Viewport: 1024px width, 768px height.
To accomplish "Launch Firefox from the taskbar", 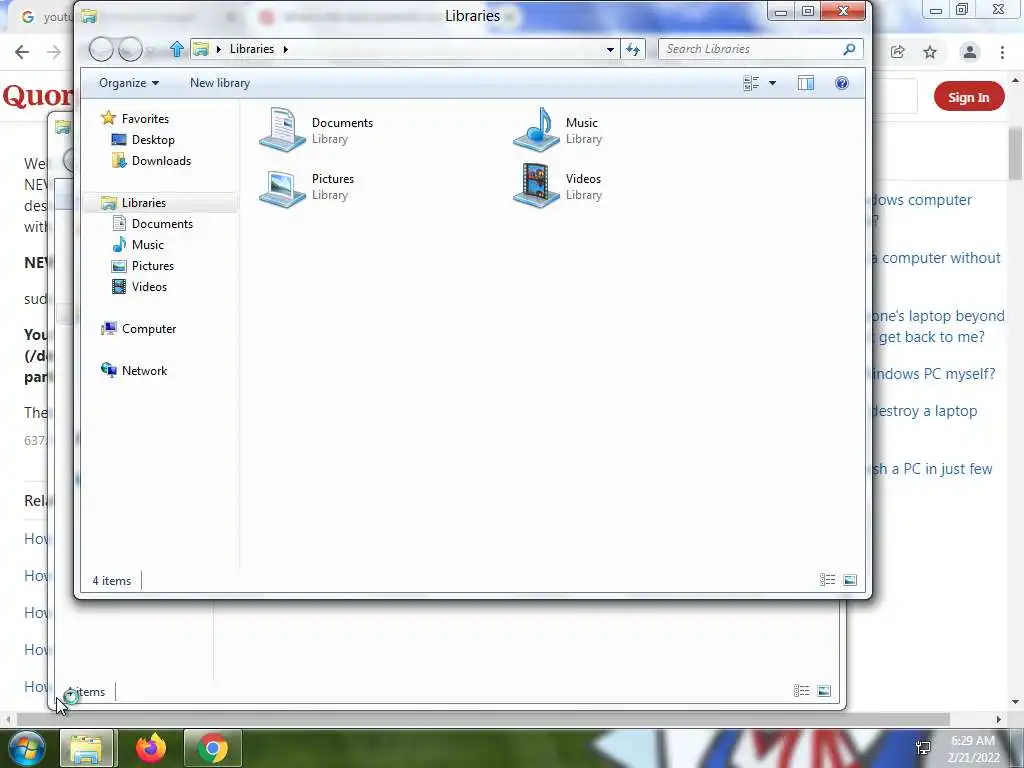I will [151, 748].
